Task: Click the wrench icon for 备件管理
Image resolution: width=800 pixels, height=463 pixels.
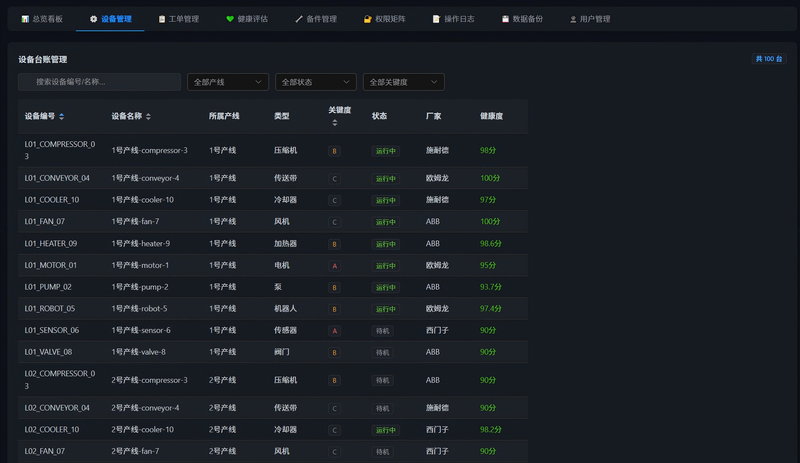Action: pyautogui.click(x=299, y=19)
